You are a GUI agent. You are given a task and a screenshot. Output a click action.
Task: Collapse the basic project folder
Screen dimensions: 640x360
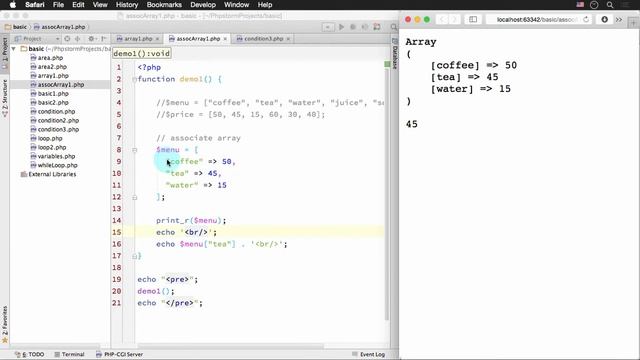tap(14, 49)
